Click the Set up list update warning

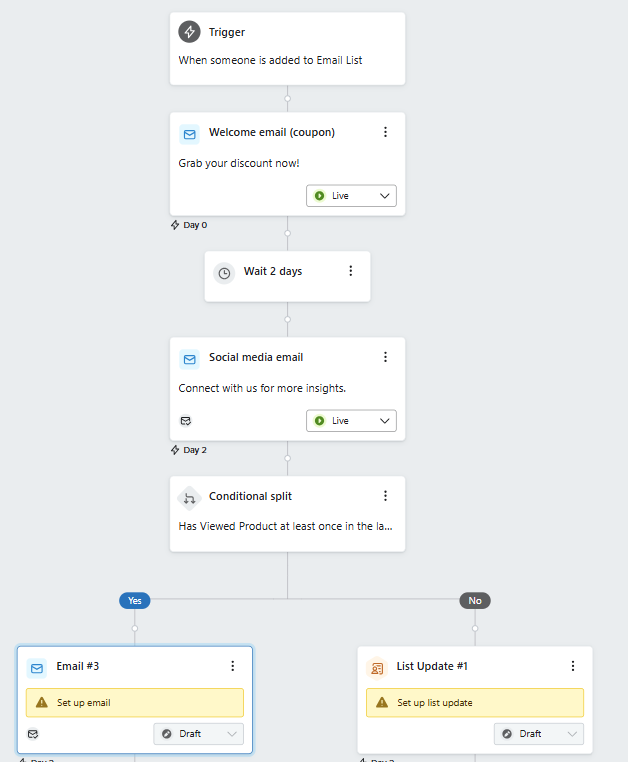coord(475,703)
